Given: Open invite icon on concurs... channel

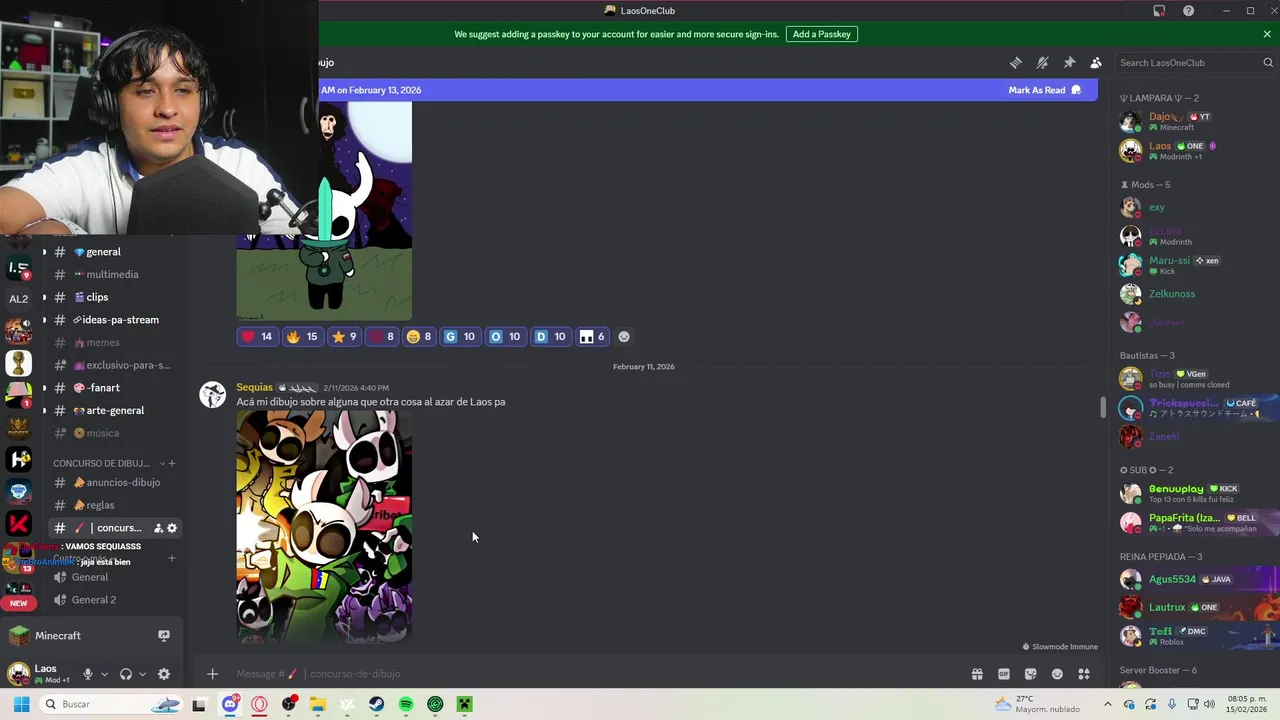Looking at the screenshot, I should point(158,528).
